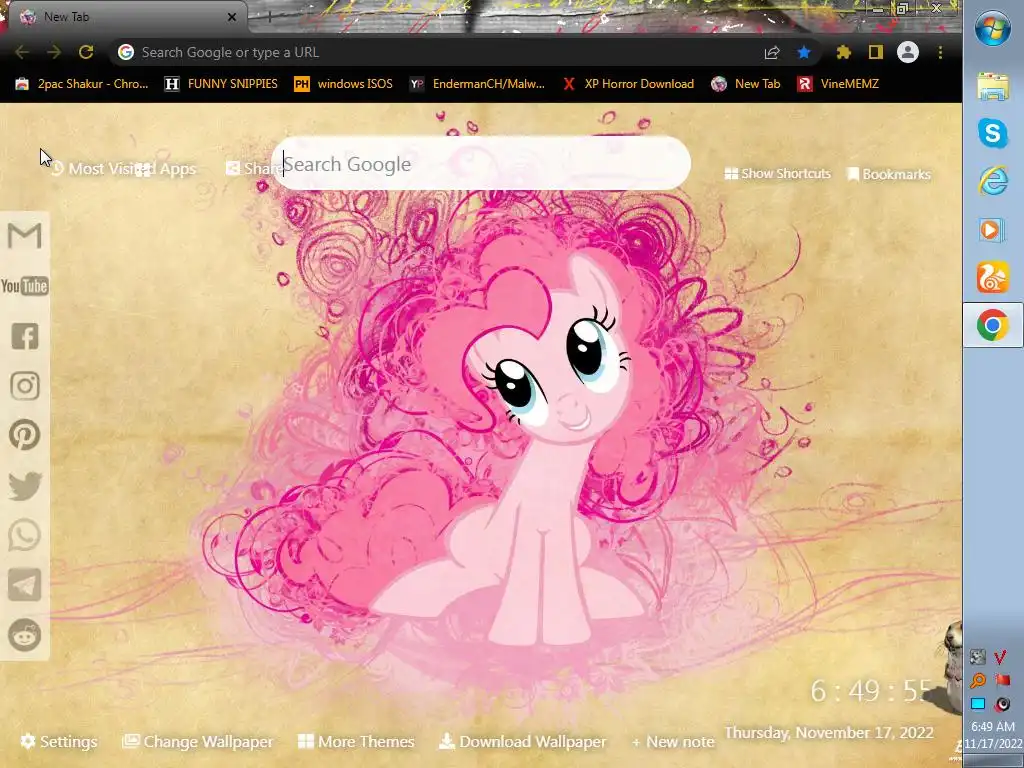Toggle the Chrome side panel icon
The image size is (1024, 768).
pos(876,52)
